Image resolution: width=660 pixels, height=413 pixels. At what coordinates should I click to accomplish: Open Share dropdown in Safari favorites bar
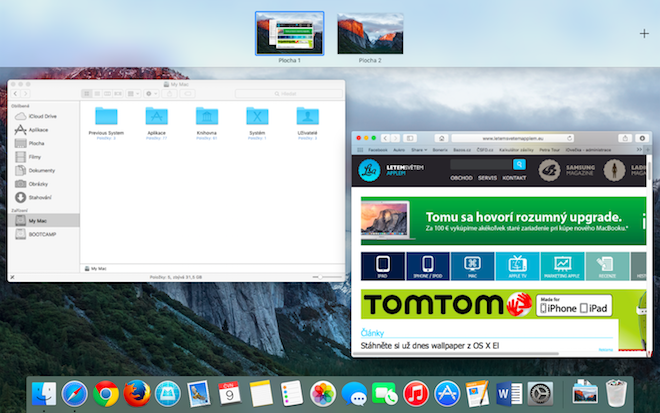419,150
